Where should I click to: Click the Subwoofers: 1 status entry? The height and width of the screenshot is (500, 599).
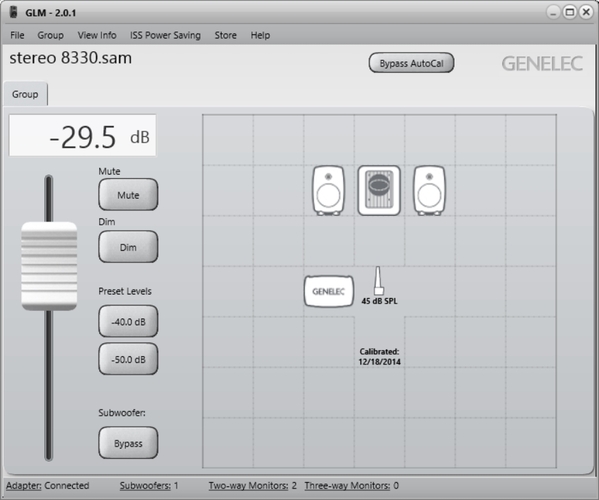(x=149, y=485)
